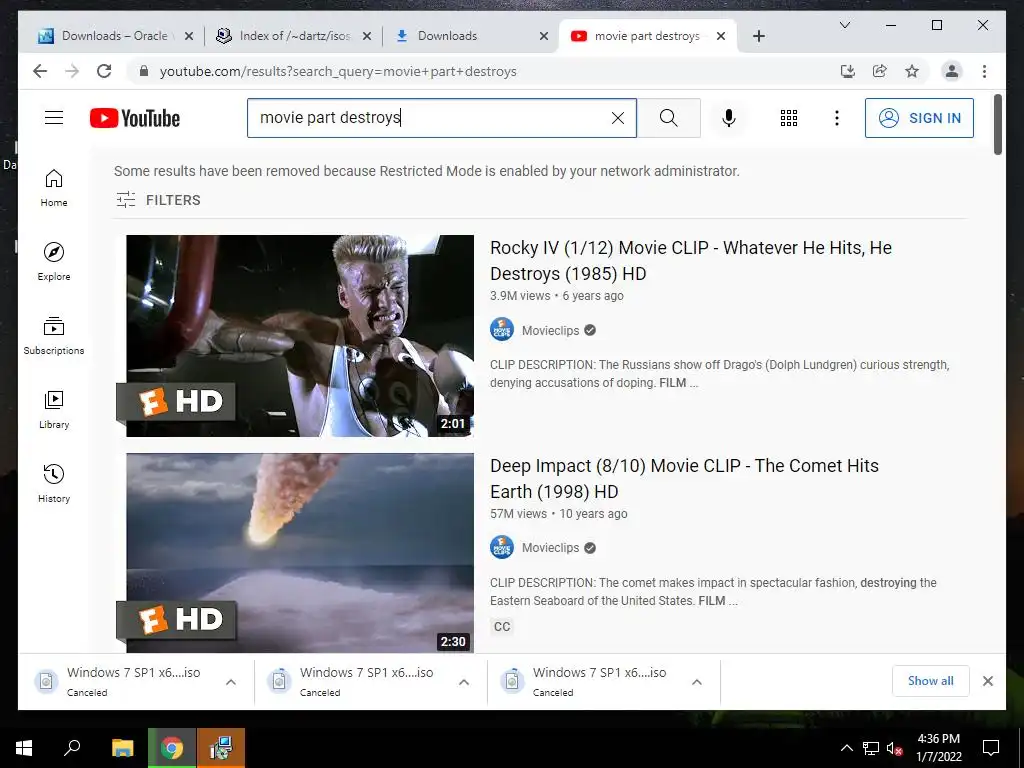Open the FILTERS options
Screen dimensions: 1024x768
[159, 200]
